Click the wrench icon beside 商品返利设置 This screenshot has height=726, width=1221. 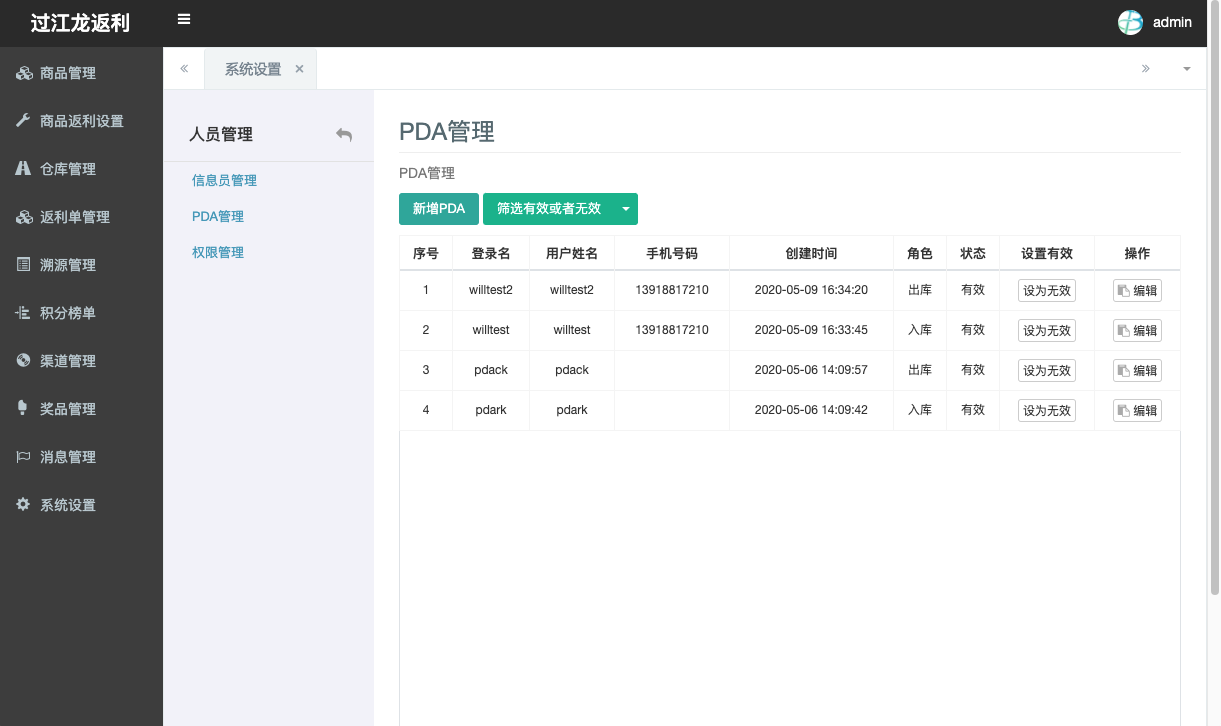pyautogui.click(x=23, y=121)
